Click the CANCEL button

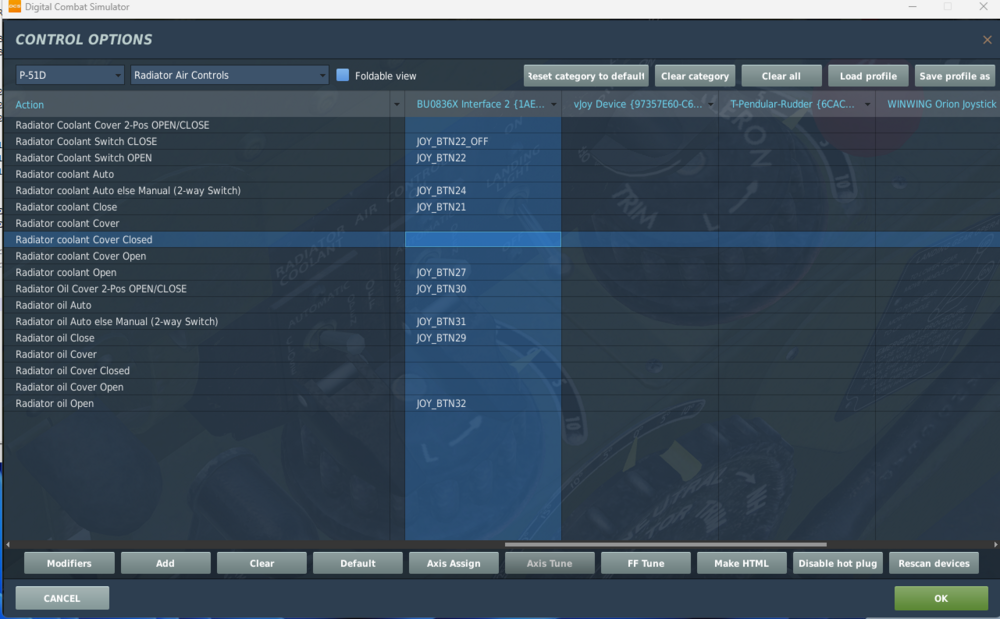click(62, 598)
